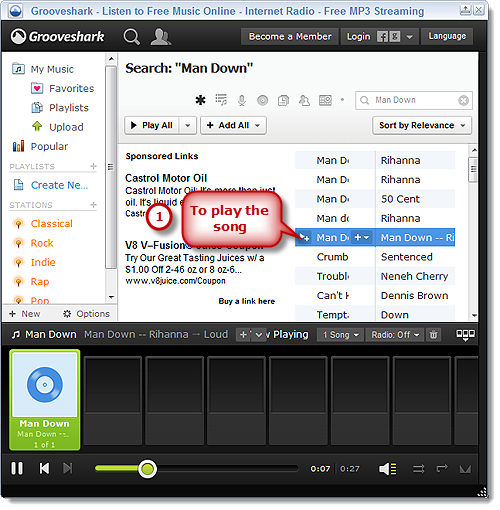Click the Login button
Image resolution: width=500 pixels, height=510 pixels.
pos(358,36)
